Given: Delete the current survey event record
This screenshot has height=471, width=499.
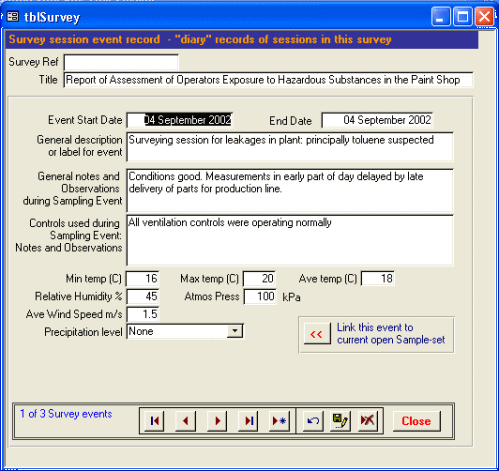Looking at the screenshot, I should (368, 421).
